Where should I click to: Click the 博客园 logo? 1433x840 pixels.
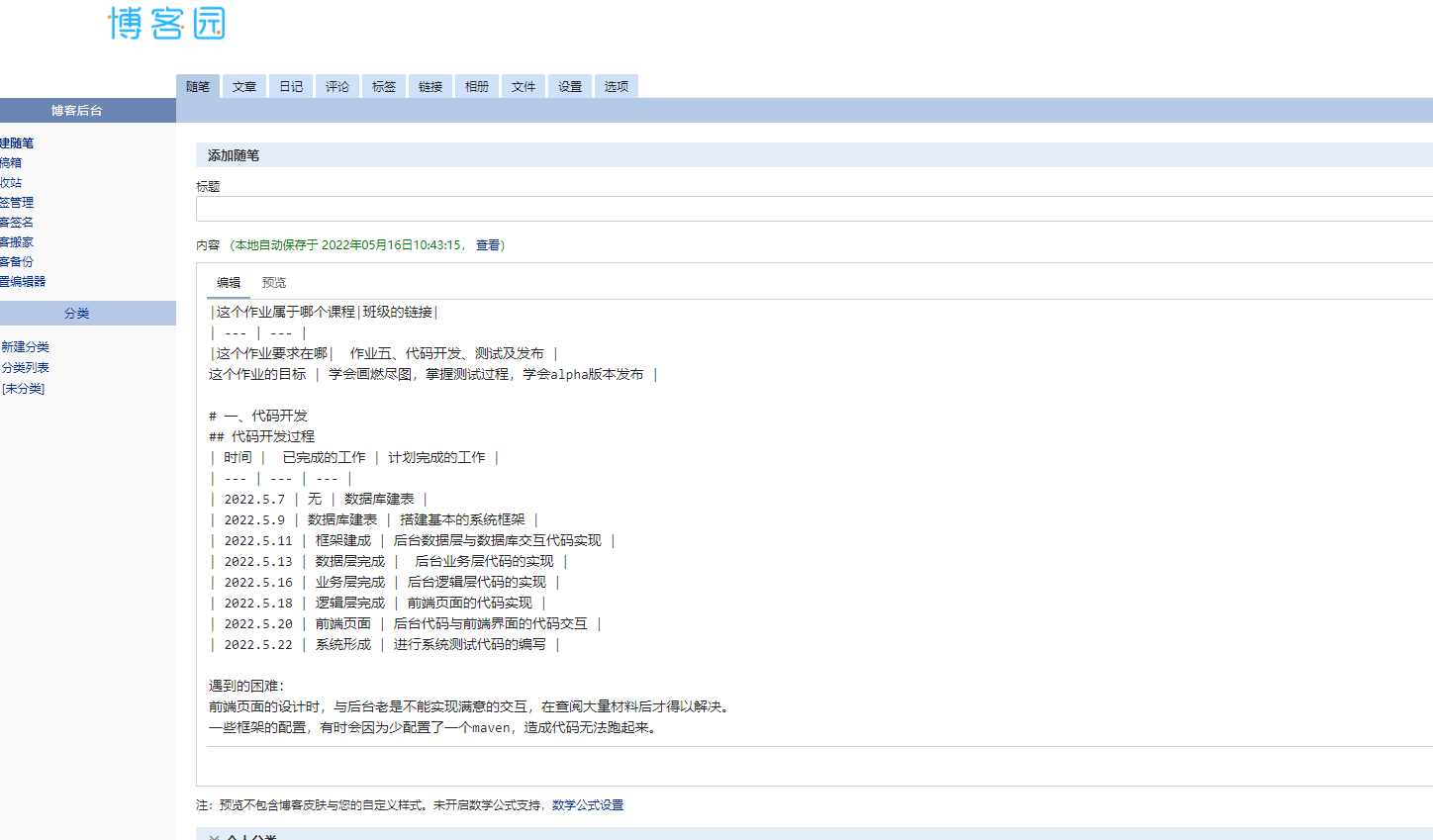167,23
